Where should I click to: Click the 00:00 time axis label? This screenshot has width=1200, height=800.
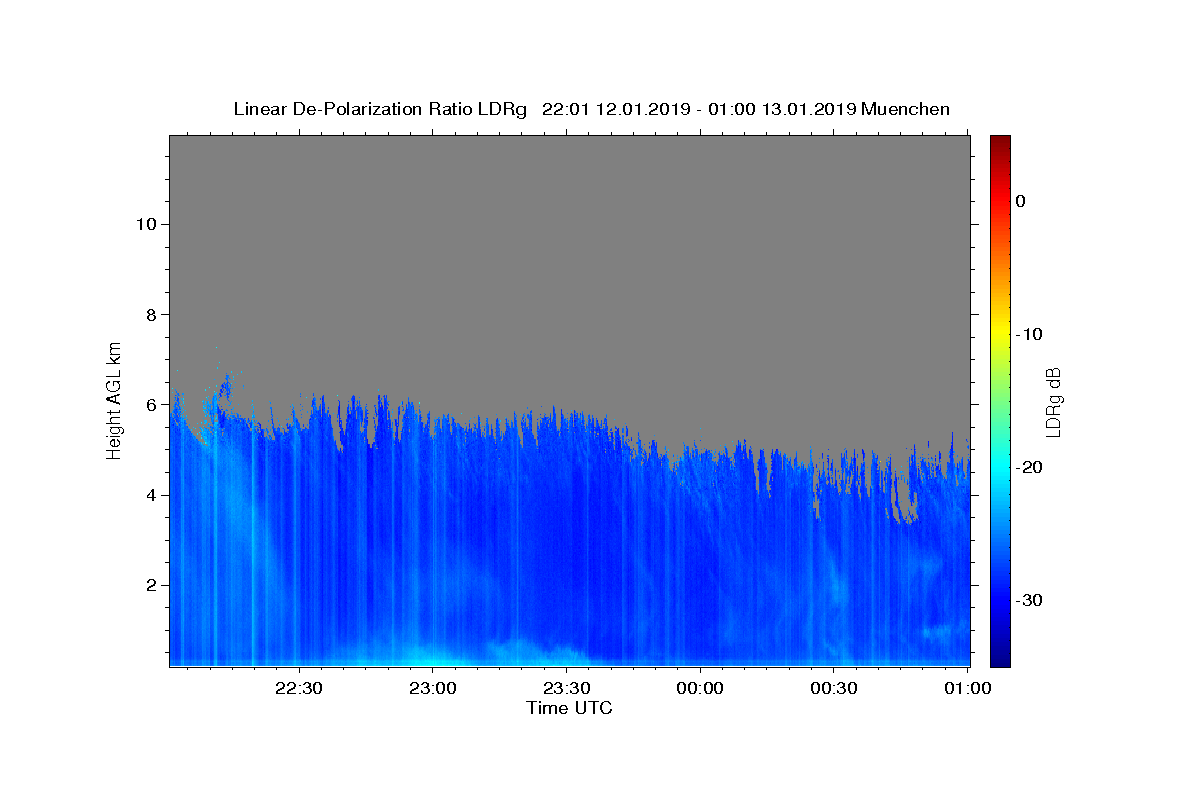click(x=700, y=688)
